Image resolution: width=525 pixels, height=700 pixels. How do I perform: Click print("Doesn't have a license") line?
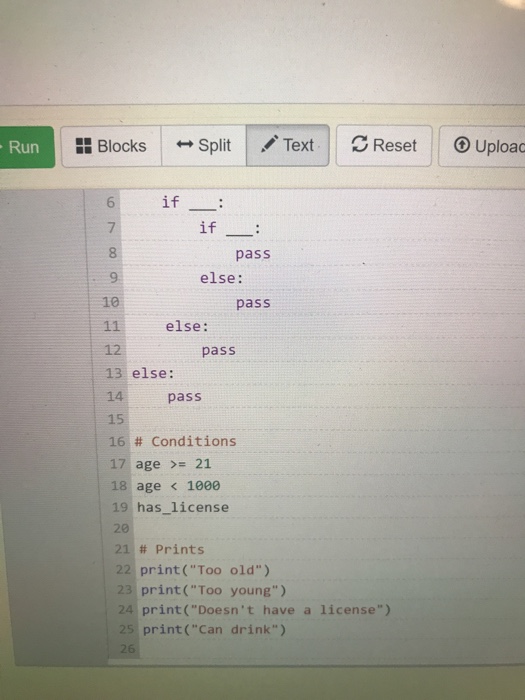pos(266,610)
